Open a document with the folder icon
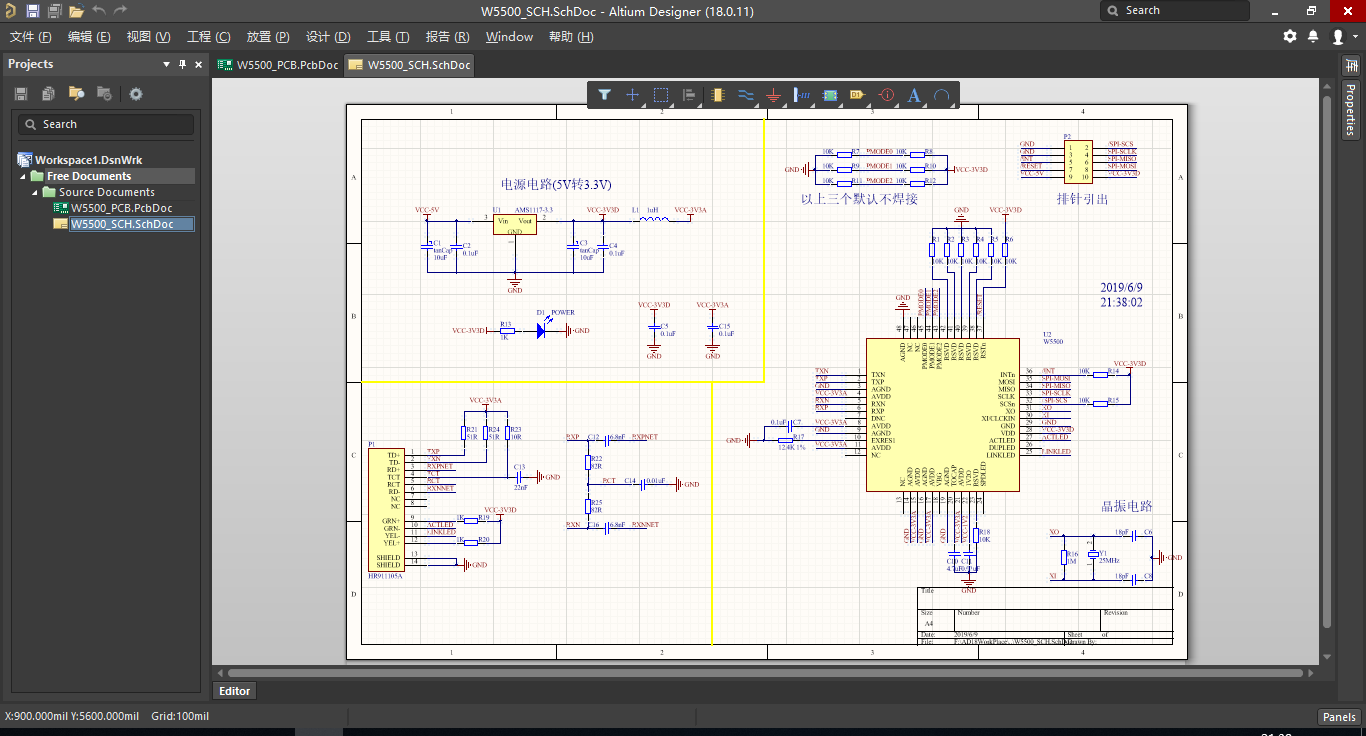Viewport: 1366px width, 736px height. coord(76,11)
